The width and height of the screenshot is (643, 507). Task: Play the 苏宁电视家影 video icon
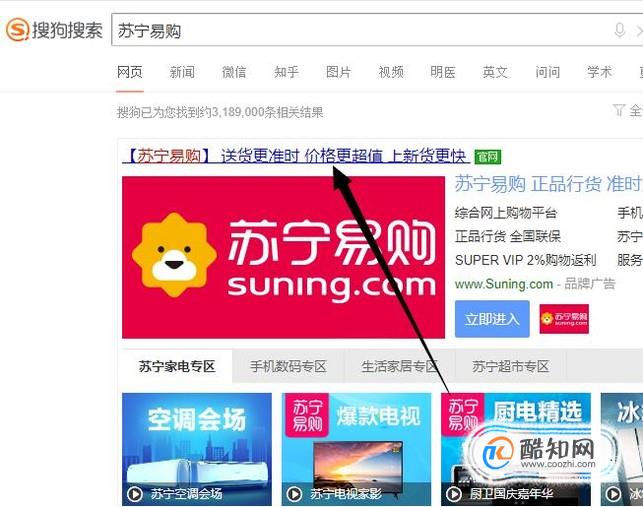coord(294,494)
